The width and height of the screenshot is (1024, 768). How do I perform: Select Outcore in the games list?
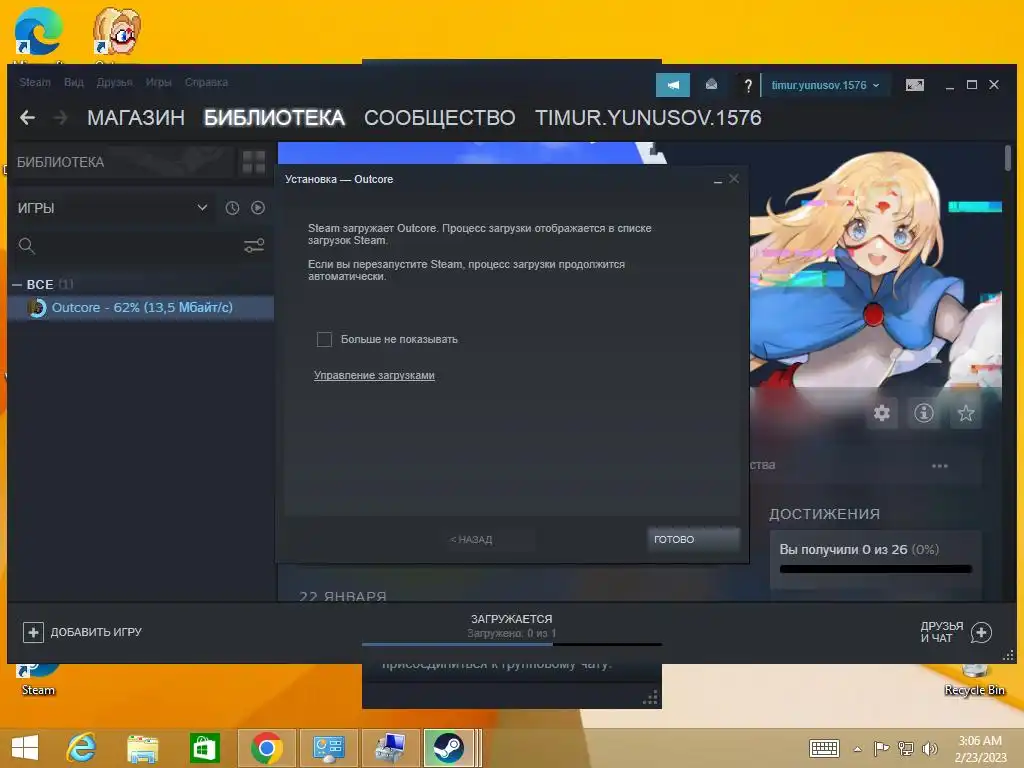click(x=142, y=308)
